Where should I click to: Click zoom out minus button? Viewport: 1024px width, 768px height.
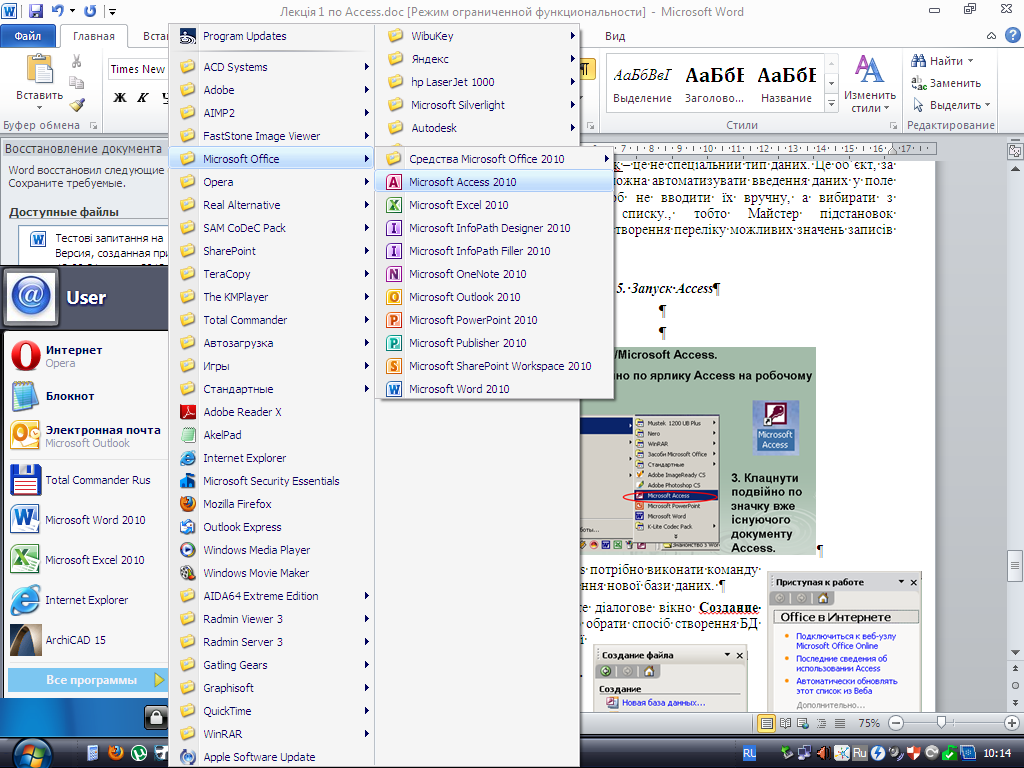[x=896, y=723]
